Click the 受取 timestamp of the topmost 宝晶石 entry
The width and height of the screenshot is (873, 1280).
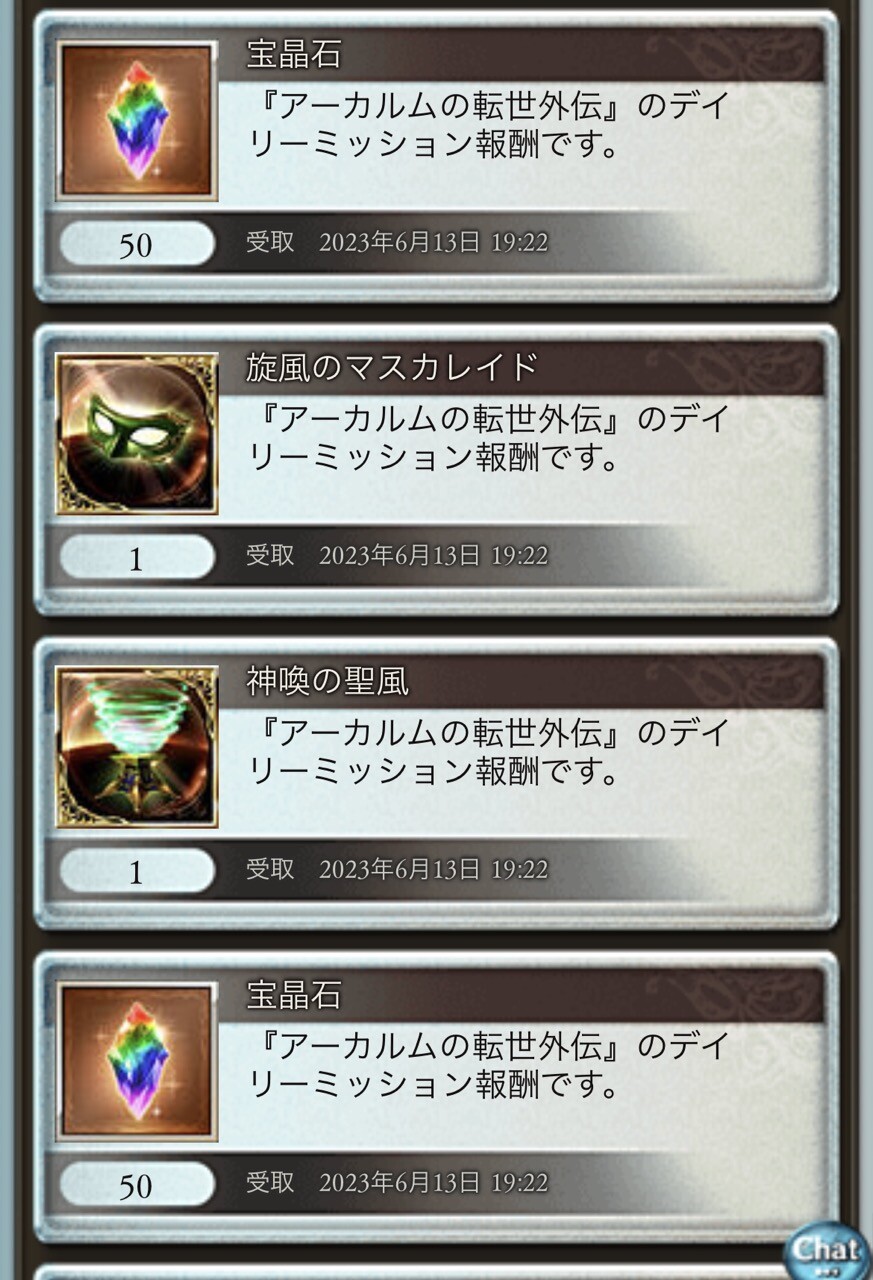click(x=397, y=242)
